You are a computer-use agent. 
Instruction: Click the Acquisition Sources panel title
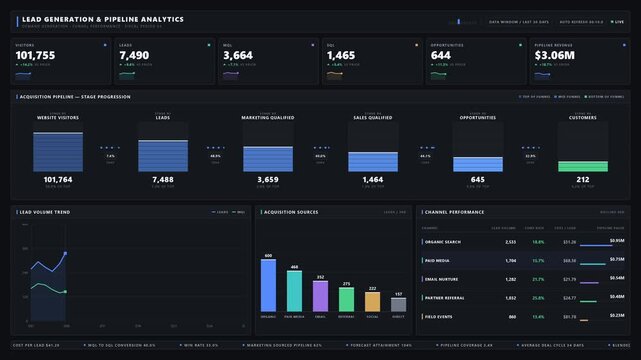291,212
